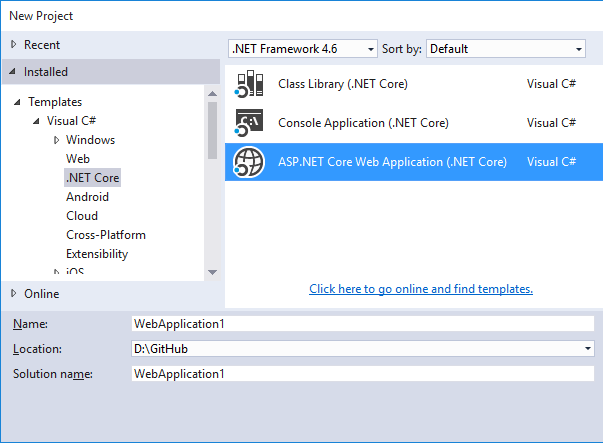Viewport: 603px width, 443px height.
Task: Click the tree scrollbar down arrow
Action: pos(212,272)
